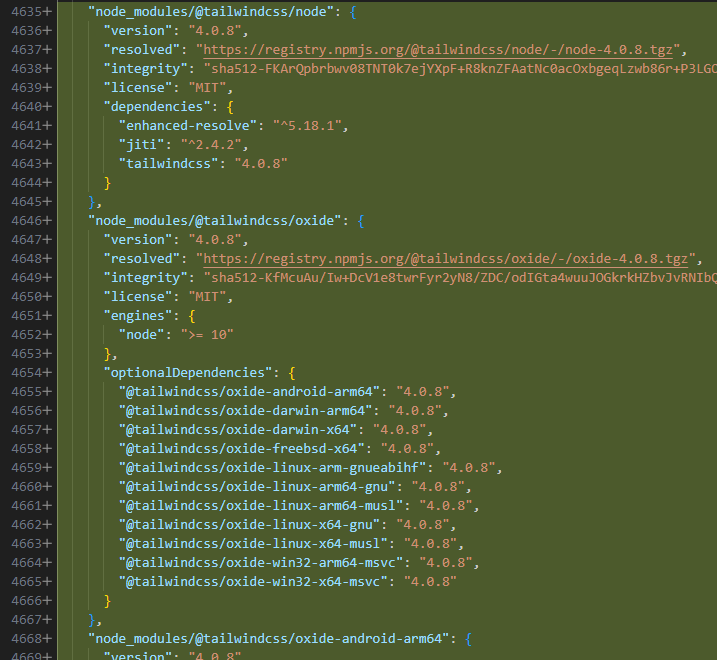Click "@tailwindcss/oxide-android-arm64" on line 4655
Screen dimensions: 717x660
[249, 392]
